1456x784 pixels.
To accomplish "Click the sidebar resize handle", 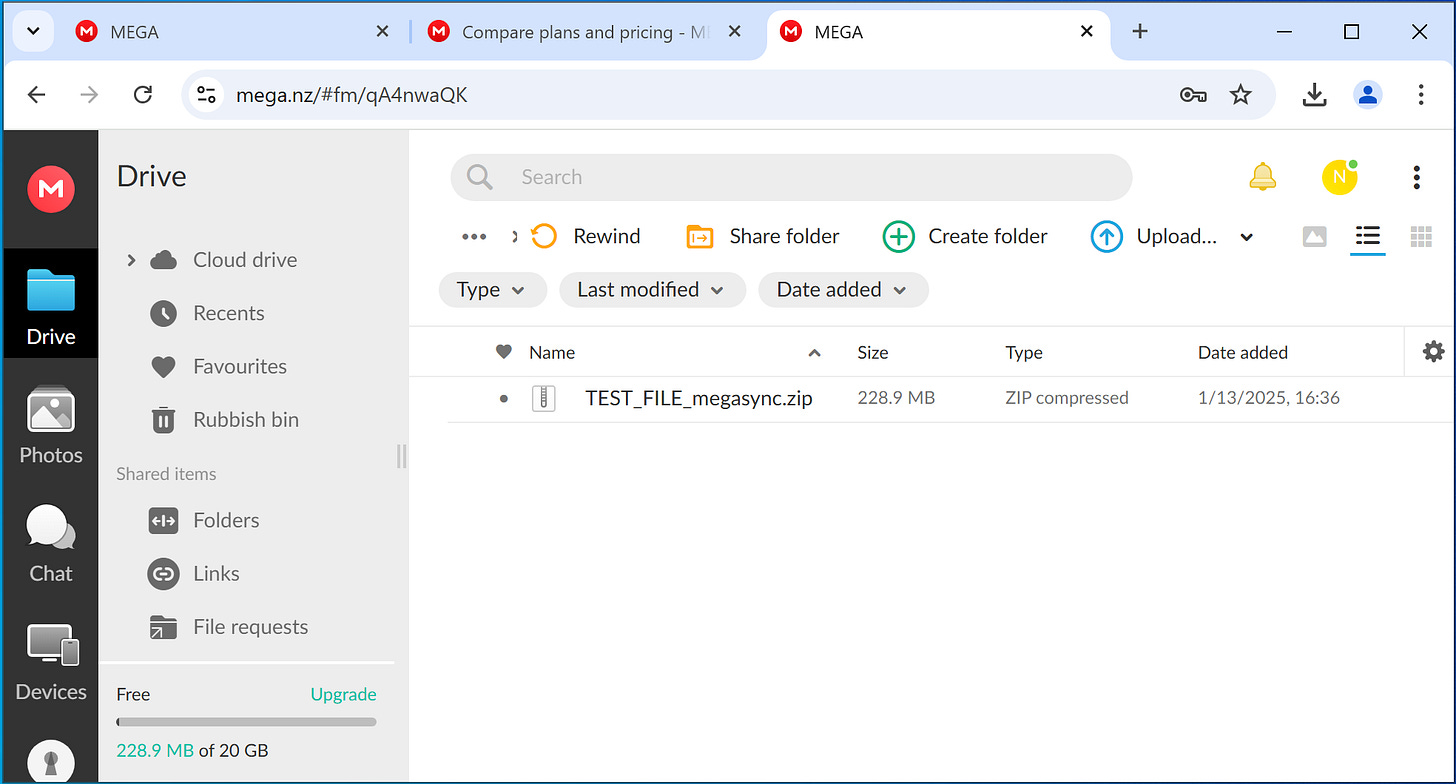I will 402,456.
